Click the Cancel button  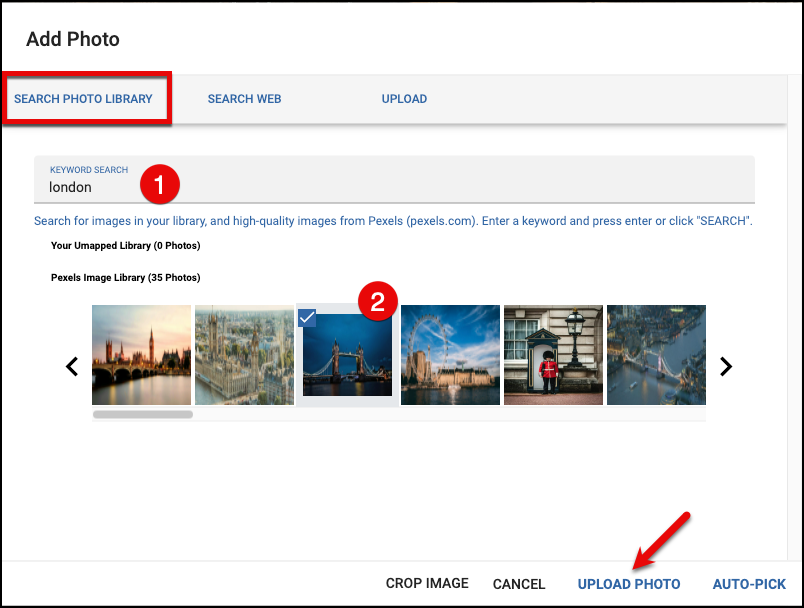[x=518, y=584]
